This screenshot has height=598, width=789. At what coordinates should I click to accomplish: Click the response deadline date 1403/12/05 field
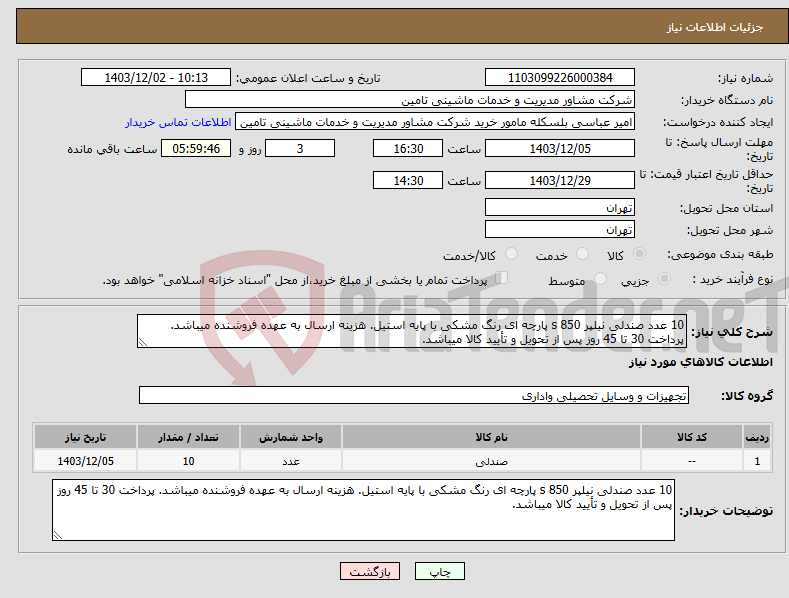point(560,148)
